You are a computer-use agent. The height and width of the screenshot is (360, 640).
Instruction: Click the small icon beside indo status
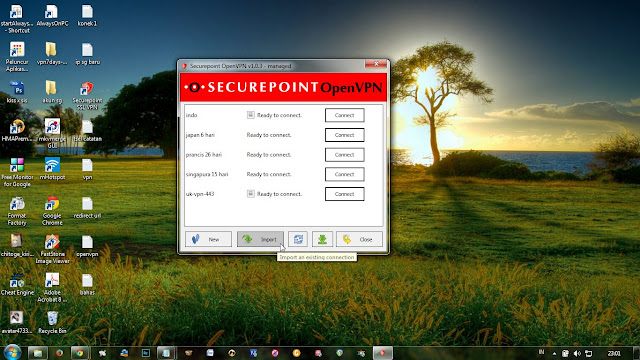point(250,115)
